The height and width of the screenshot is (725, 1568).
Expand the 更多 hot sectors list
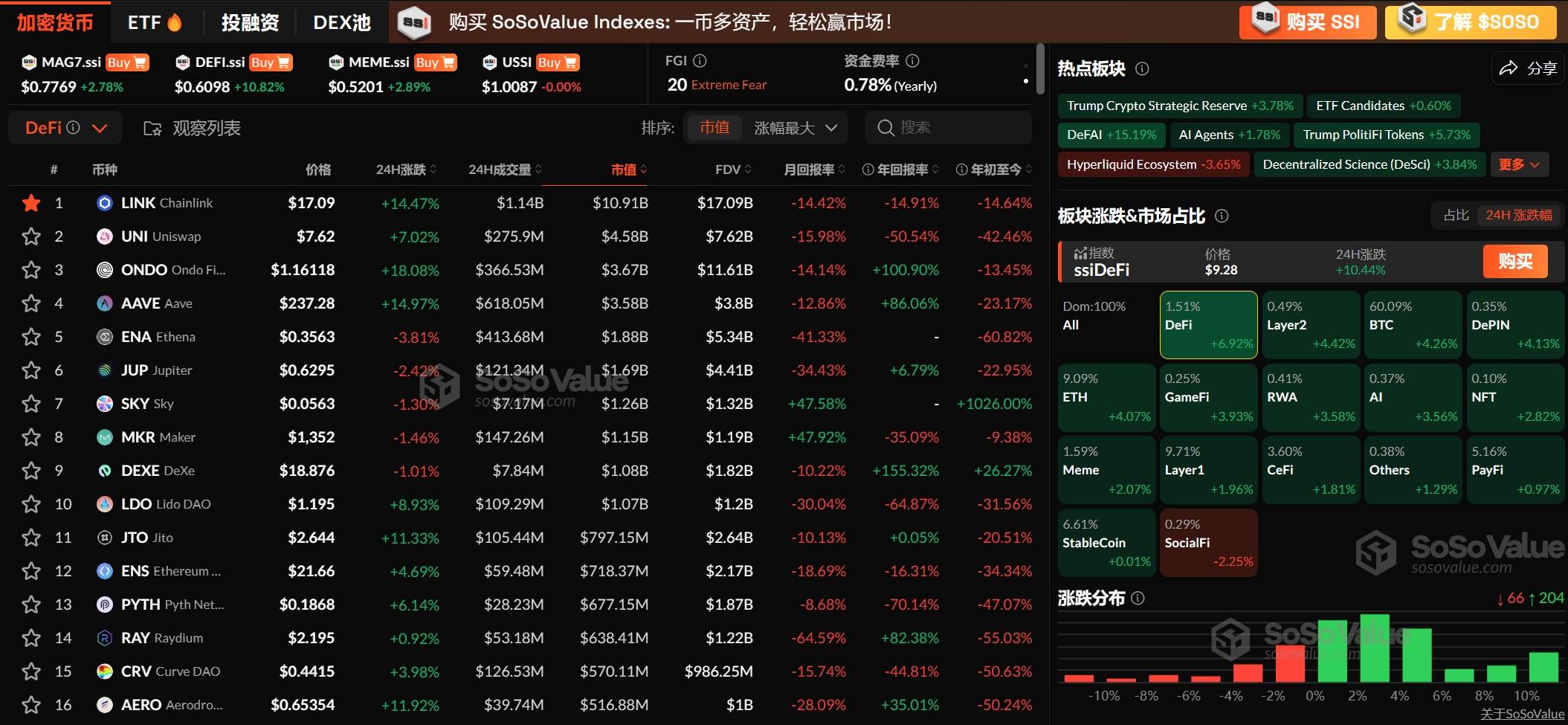point(1520,164)
